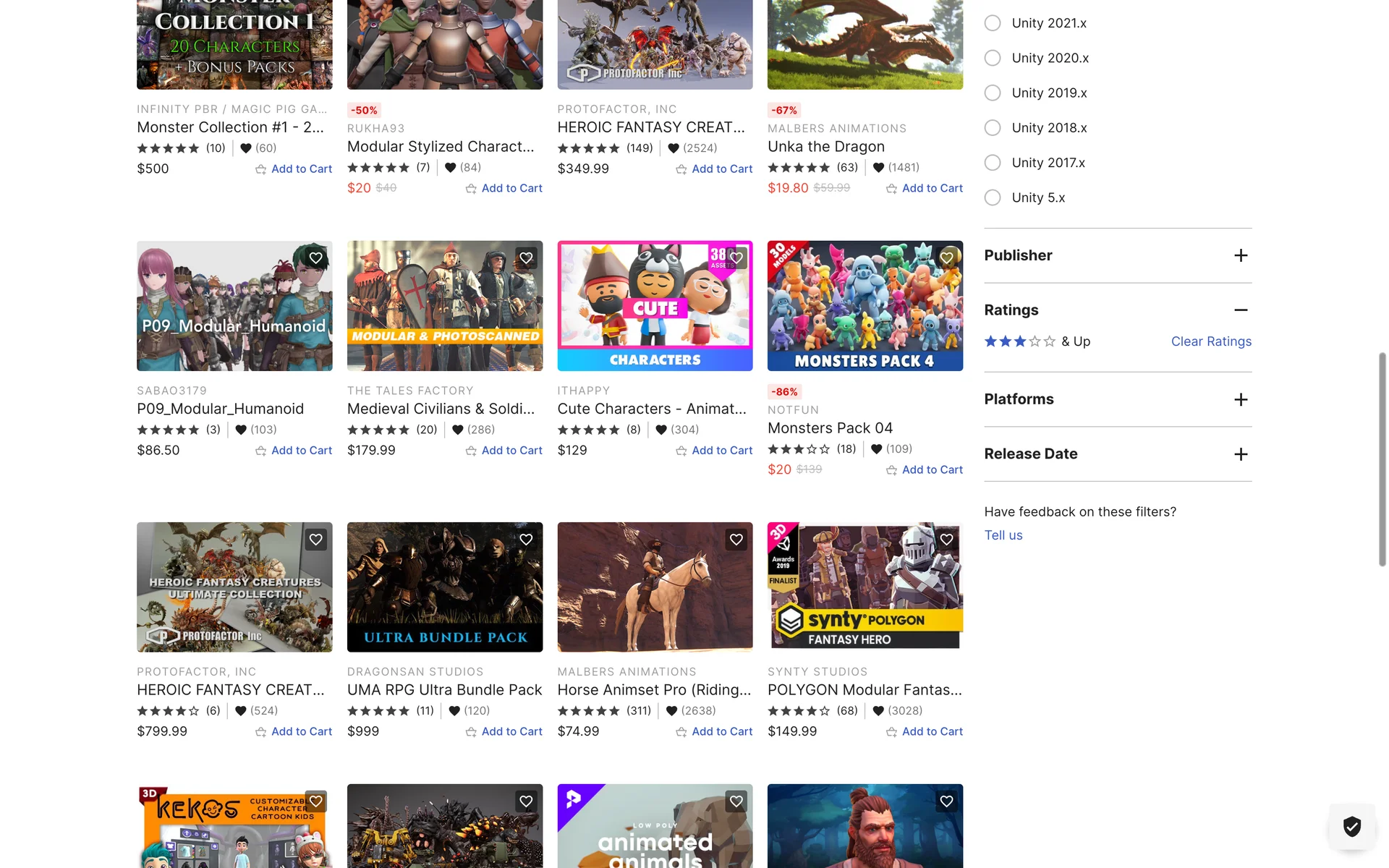Viewport: 1389px width, 868px height.
Task: Click the heart icon on the Horse Animset Pro thumbnail
Action: (x=736, y=540)
